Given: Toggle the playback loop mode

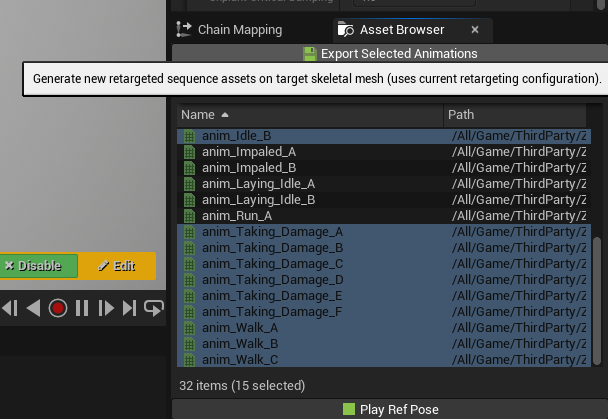Looking at the screenshot, I should (154, 309).
